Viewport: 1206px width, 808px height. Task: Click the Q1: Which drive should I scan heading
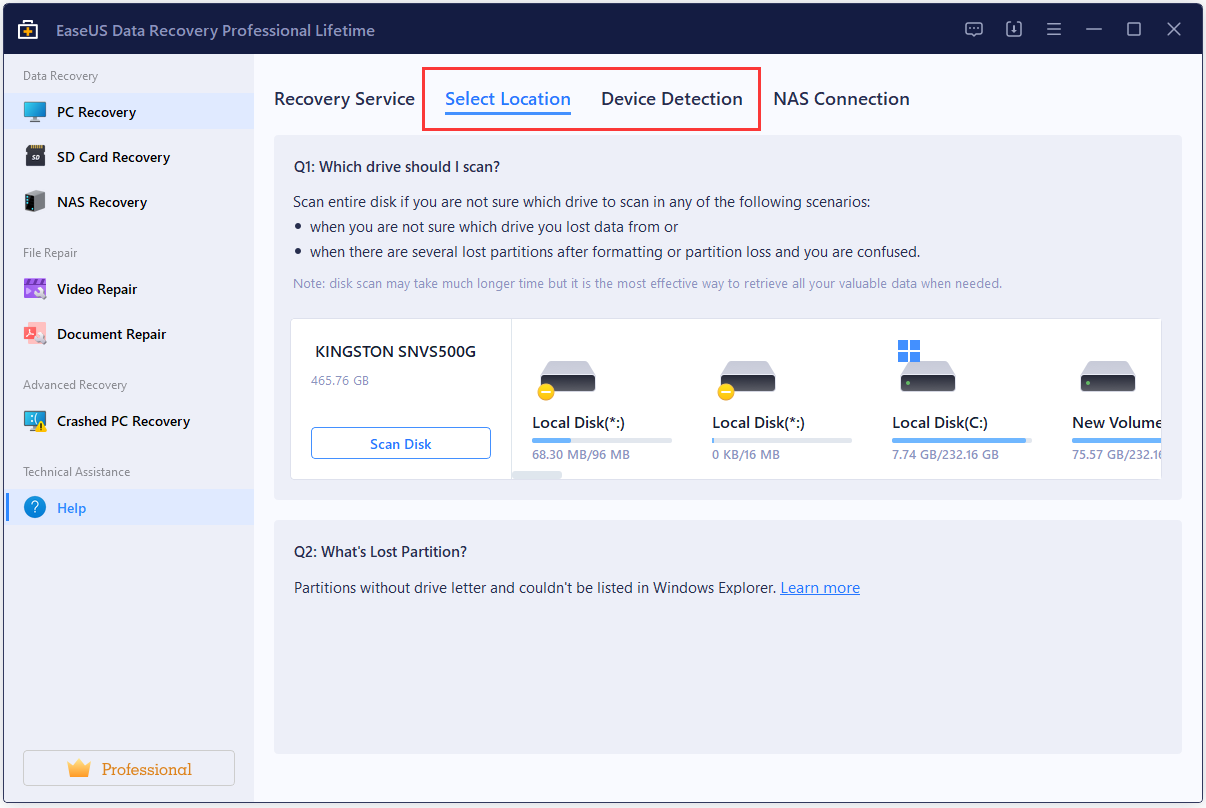(x=397, y=167)
